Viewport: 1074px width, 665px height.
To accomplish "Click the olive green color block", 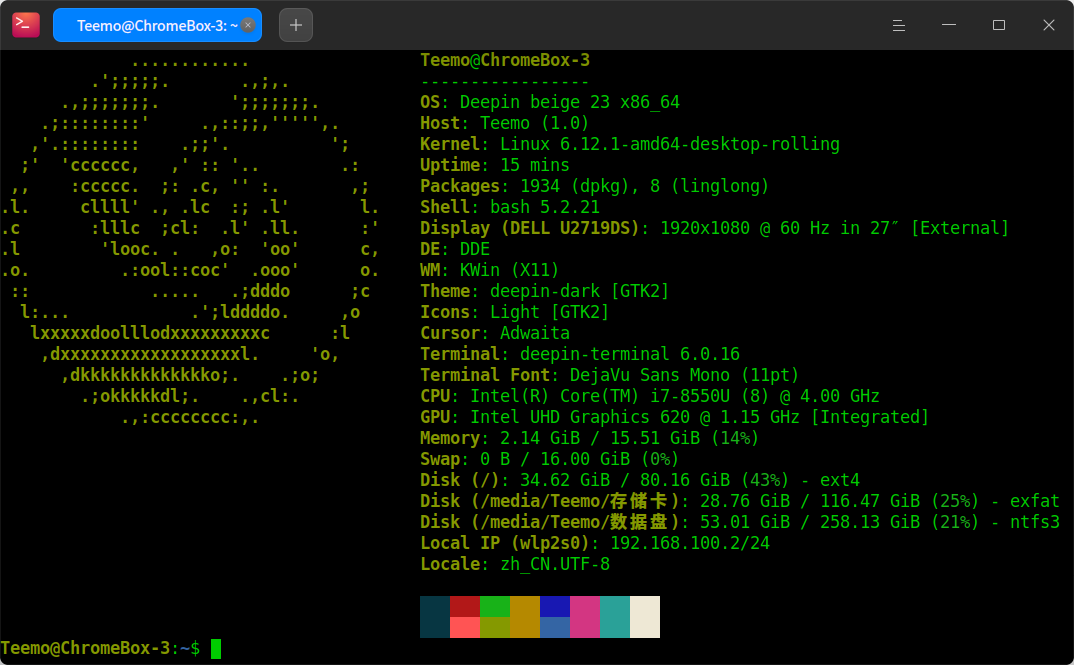I will (x=495, y=627).
